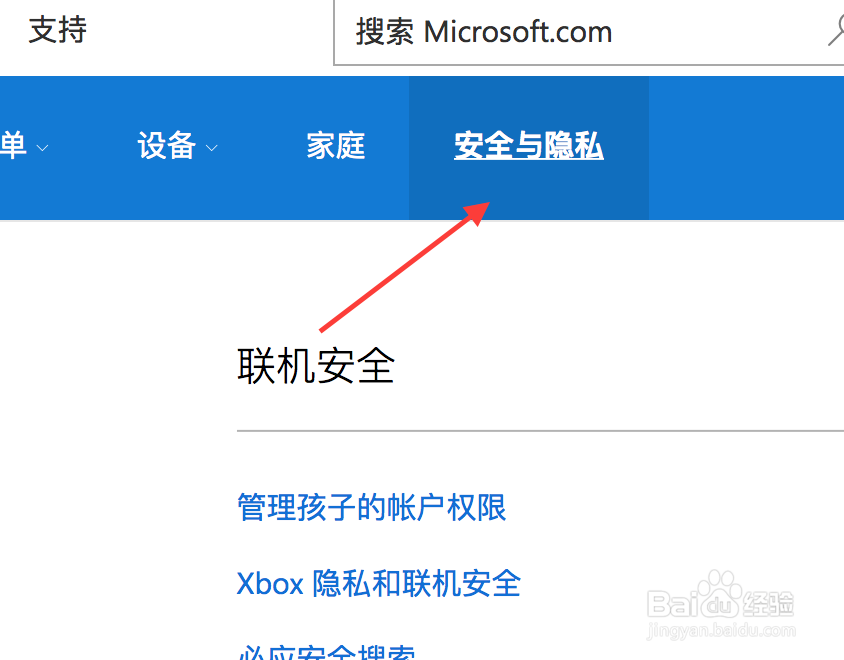Screen dimensions: 844x660
Task: Click the 经验 watermark text
Action: pos(769,604)
